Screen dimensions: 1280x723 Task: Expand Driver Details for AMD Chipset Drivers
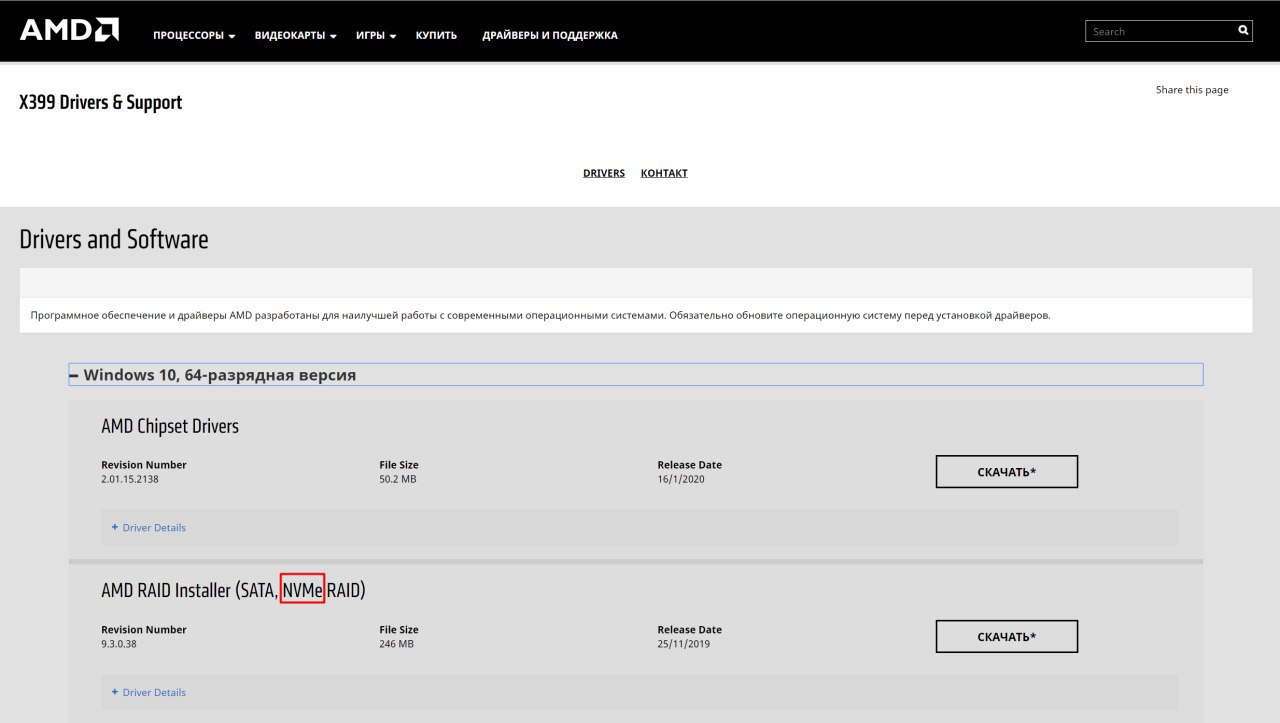click(149, 528)
